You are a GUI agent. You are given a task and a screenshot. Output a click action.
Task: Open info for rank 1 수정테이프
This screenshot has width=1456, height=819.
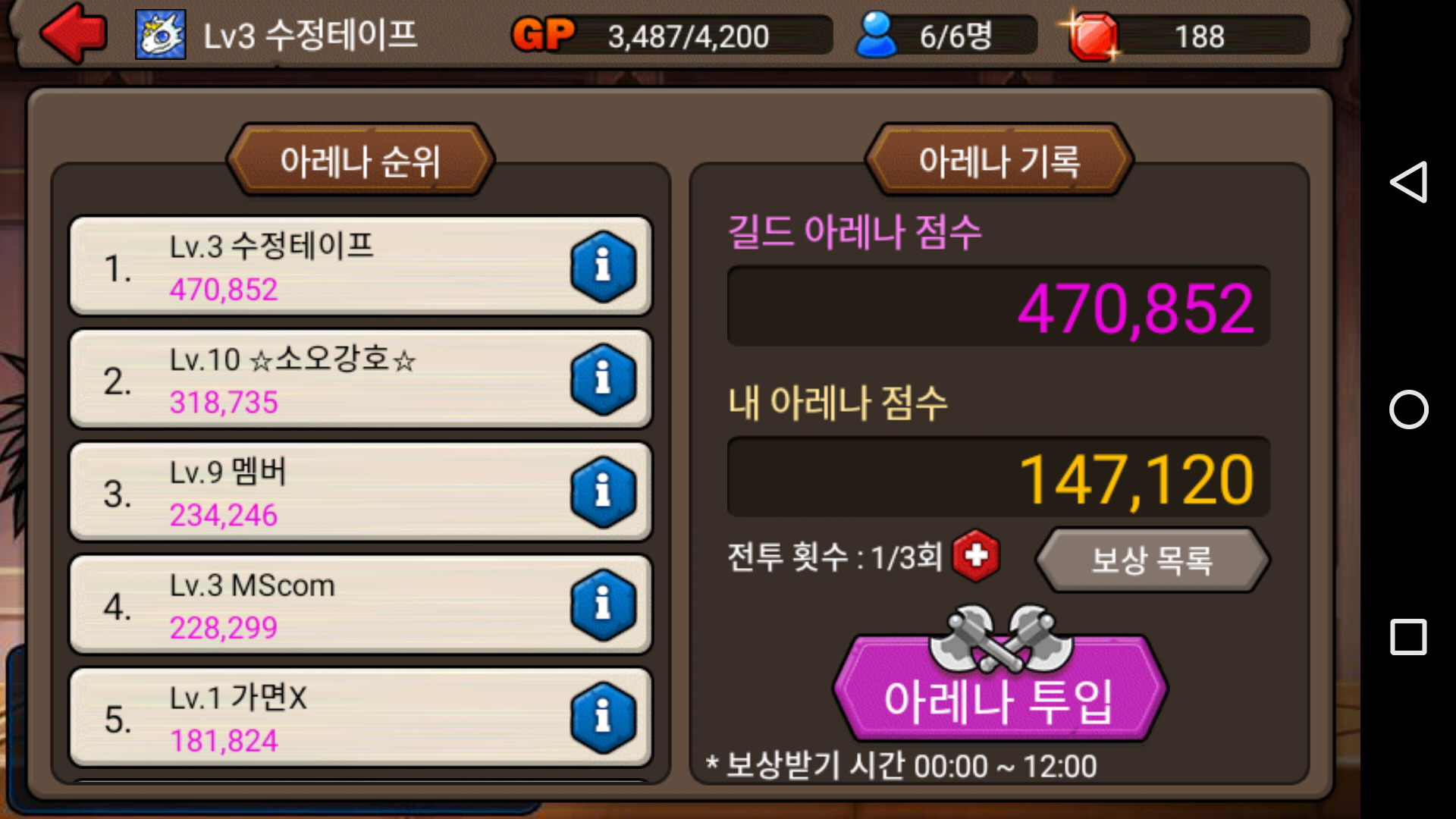tap(603, 266)
